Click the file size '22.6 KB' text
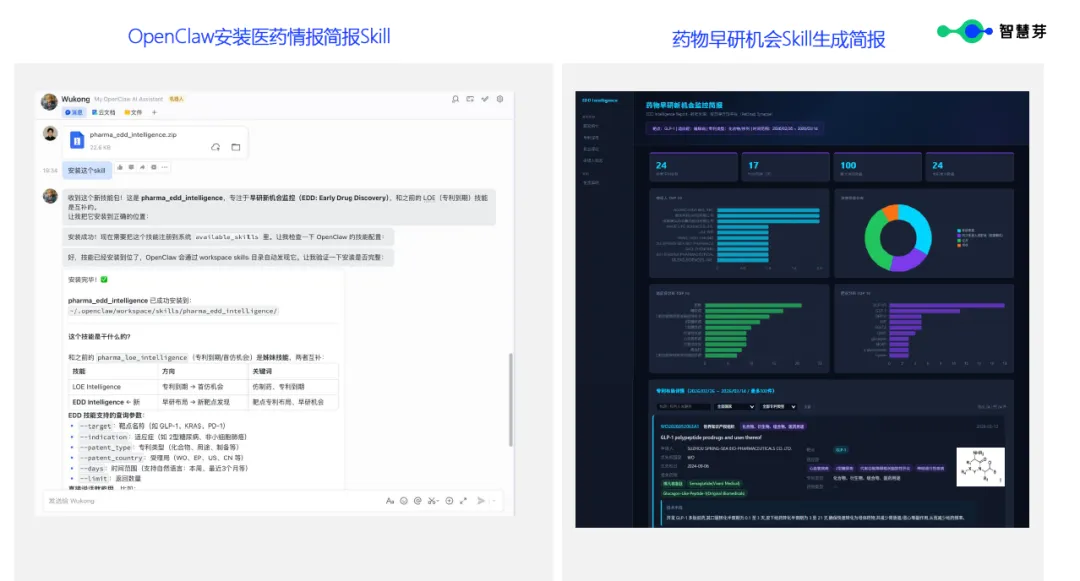Image resolution: width=1080 pixels, height=581 pixels. (100, 147)
